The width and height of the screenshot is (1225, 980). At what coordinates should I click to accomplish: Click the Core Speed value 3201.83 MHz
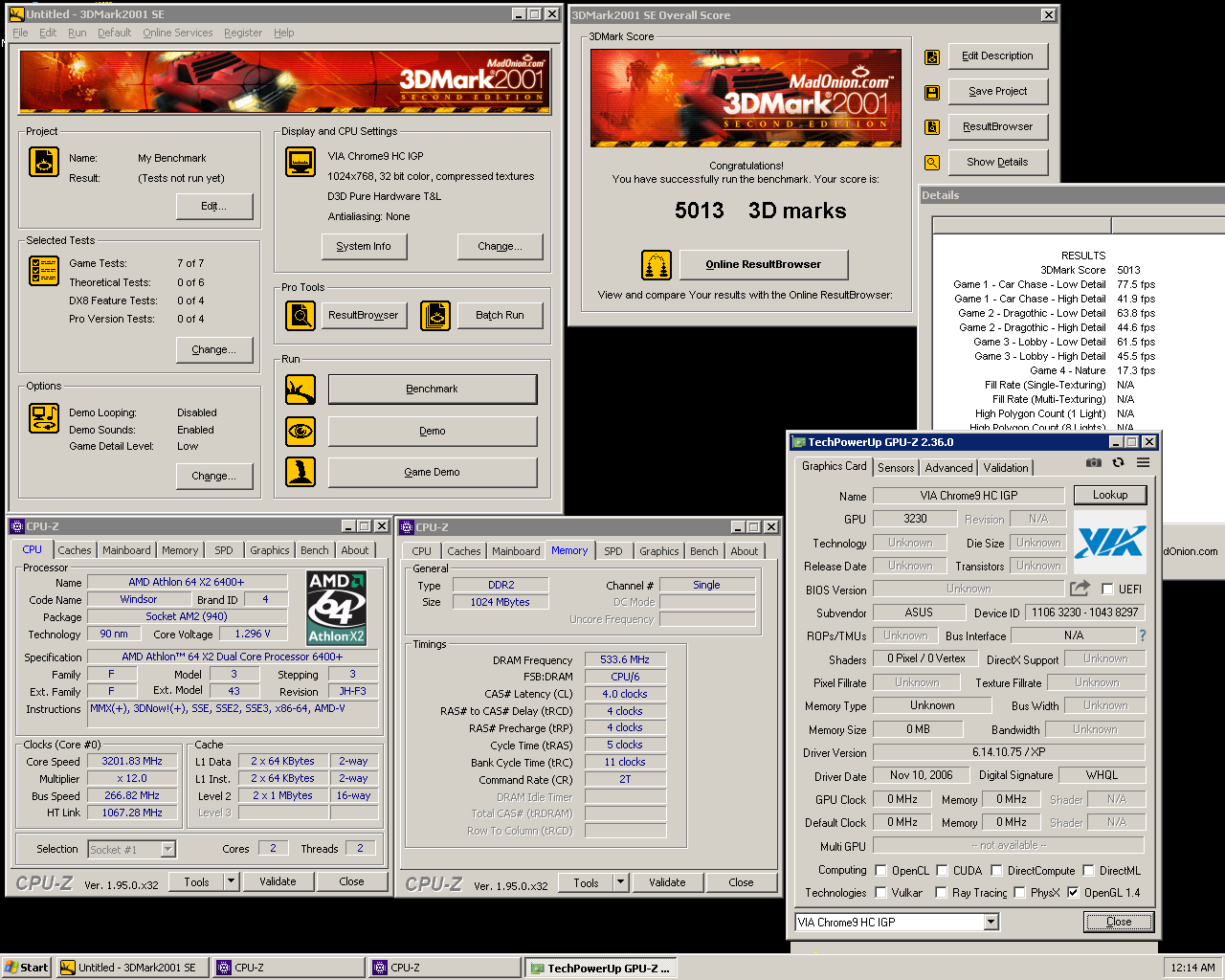(x=132, y=762)
